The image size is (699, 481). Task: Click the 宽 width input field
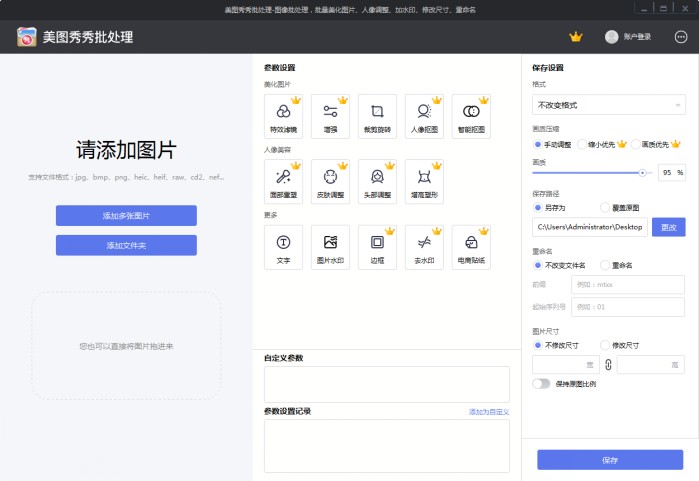tap(566, 365)
